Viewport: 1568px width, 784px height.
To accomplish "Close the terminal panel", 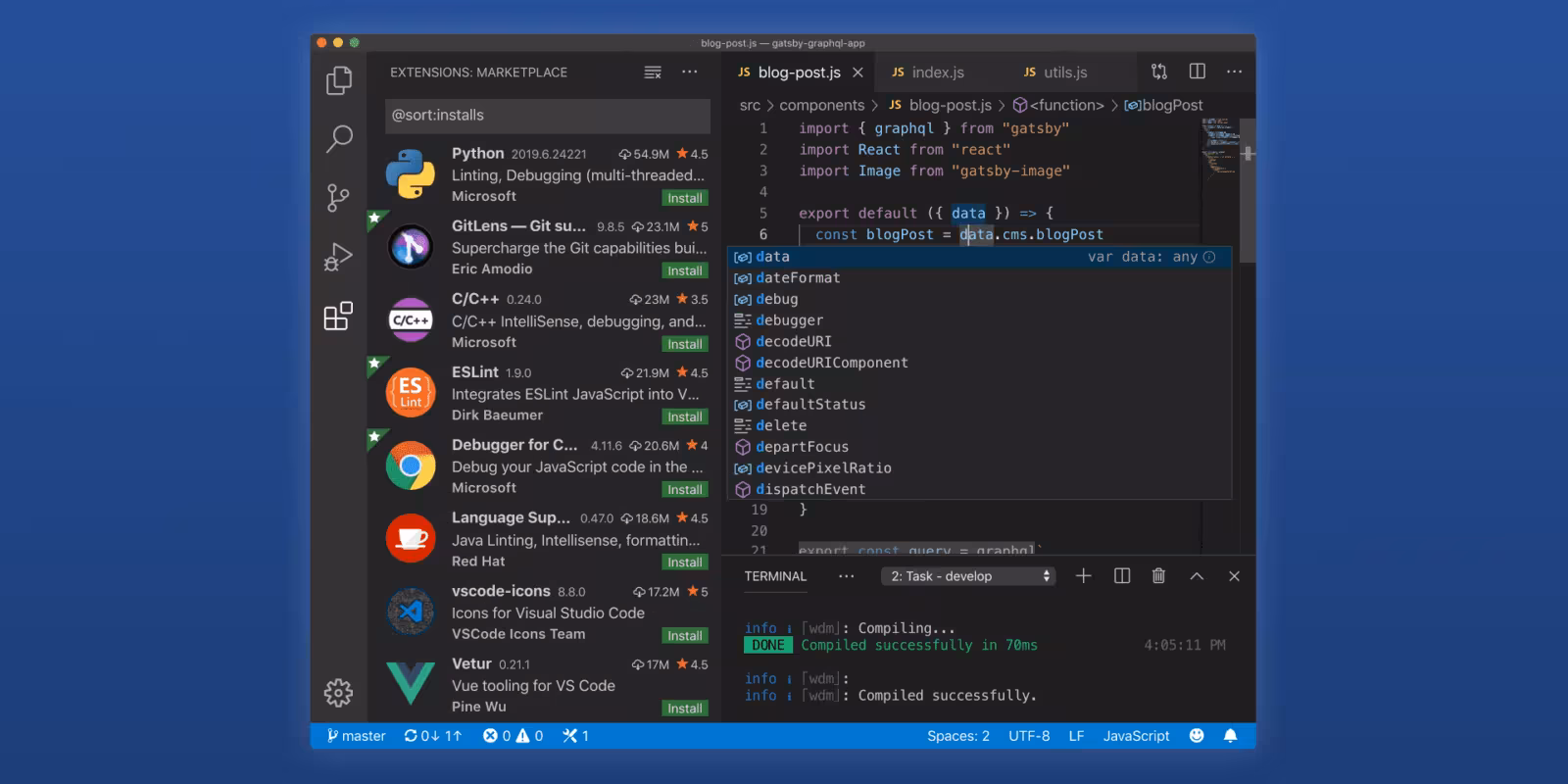I will (1234, 576).
